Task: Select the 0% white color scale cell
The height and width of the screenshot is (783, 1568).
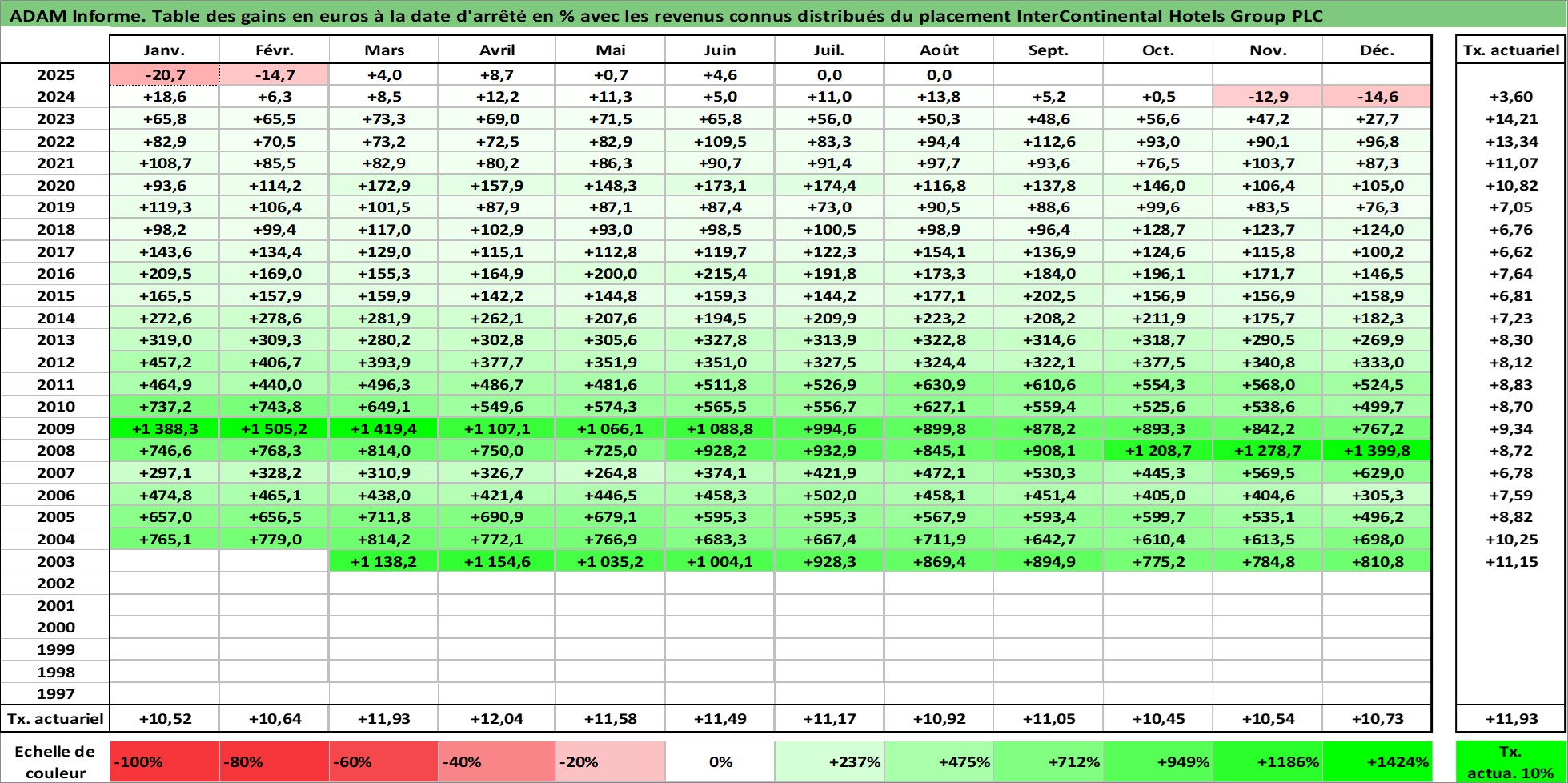Action: 720,762
